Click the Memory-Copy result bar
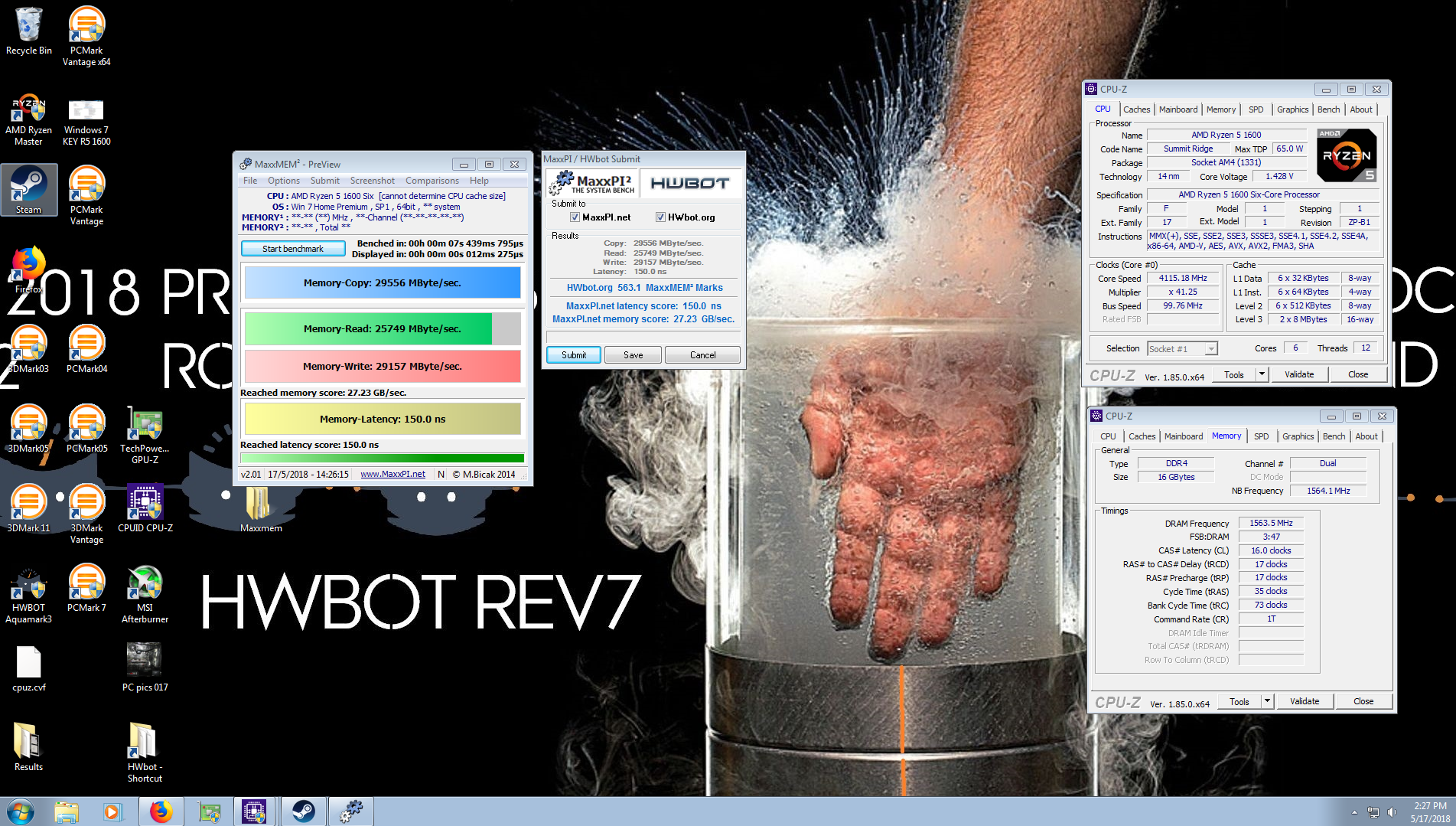 pyautogui.click(x=383, y=282)
